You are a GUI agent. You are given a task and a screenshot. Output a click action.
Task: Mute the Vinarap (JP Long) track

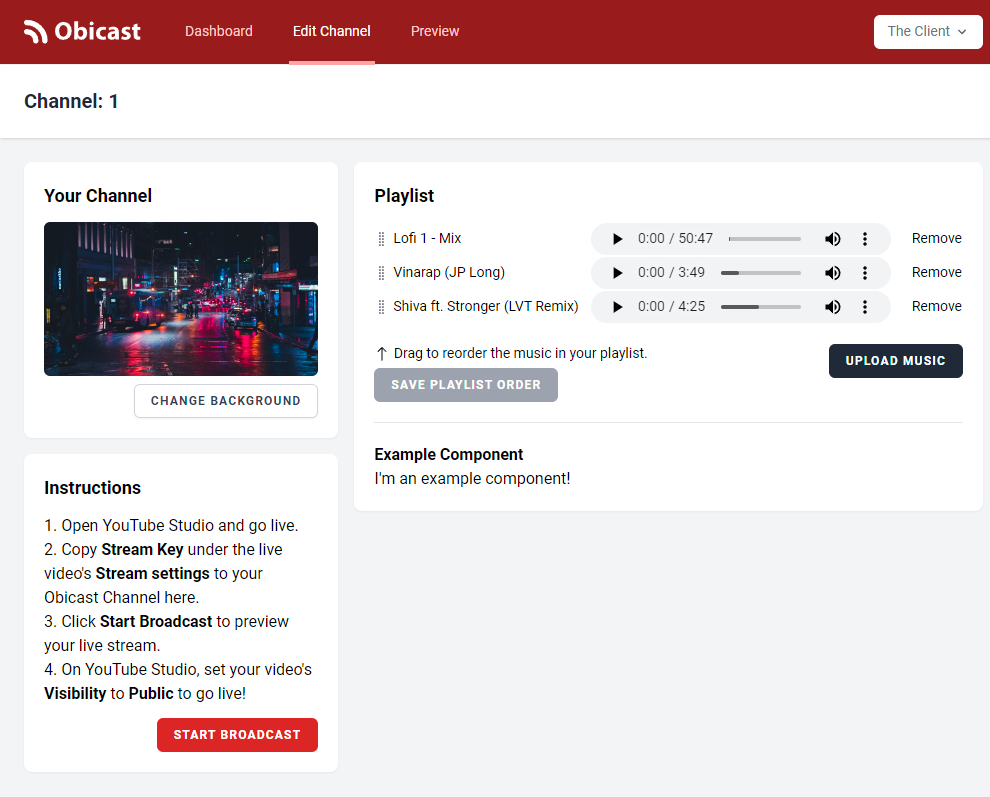click(832, 272)
